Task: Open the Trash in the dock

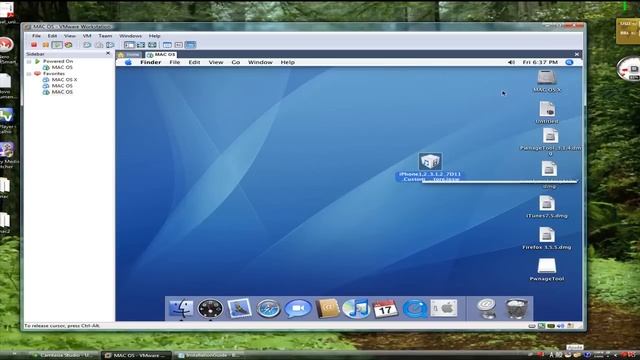Action: (x=516, y=309)
